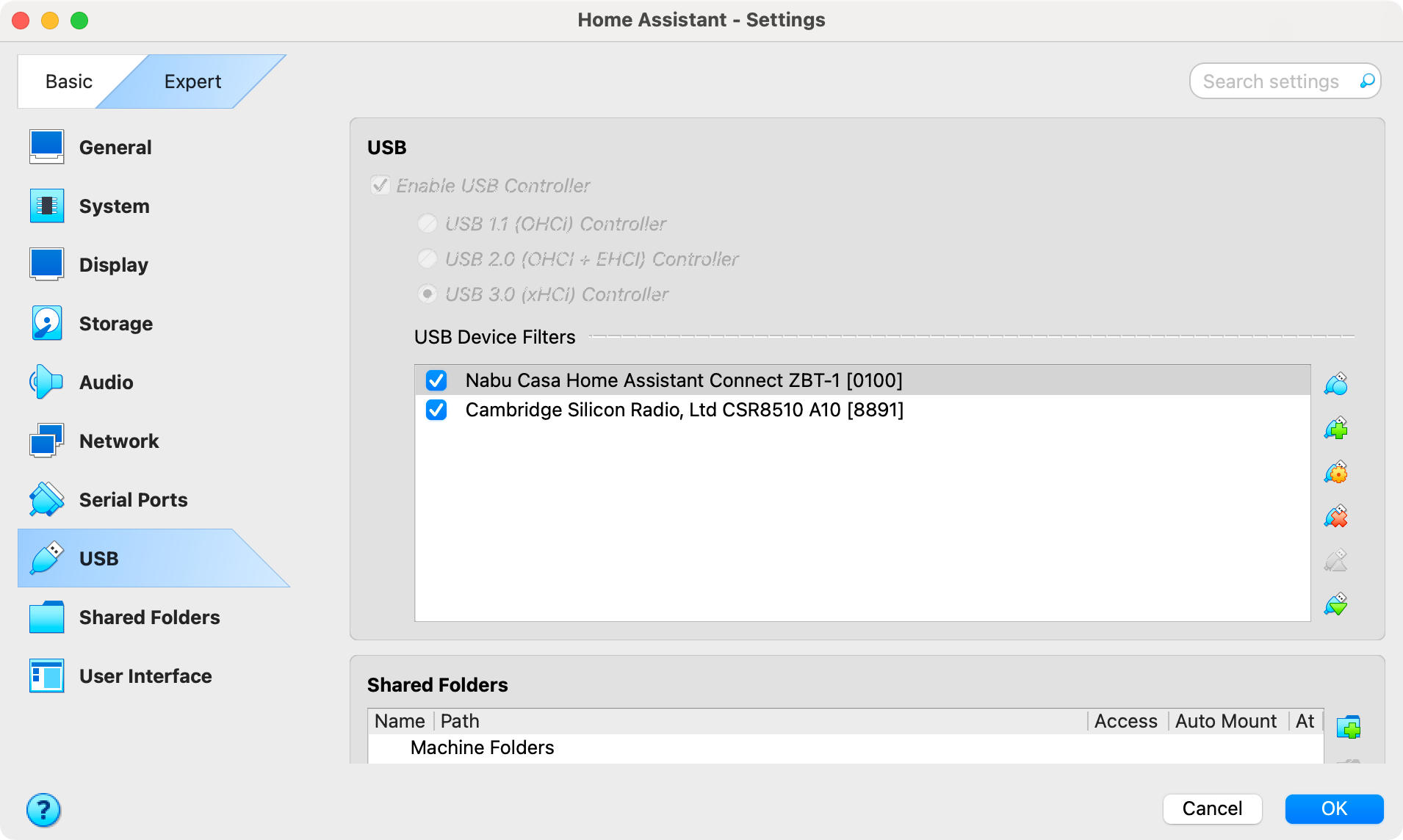Screen dimensions: 1403x840
Task: Add a new shared folder
Action: point(1348,727)
